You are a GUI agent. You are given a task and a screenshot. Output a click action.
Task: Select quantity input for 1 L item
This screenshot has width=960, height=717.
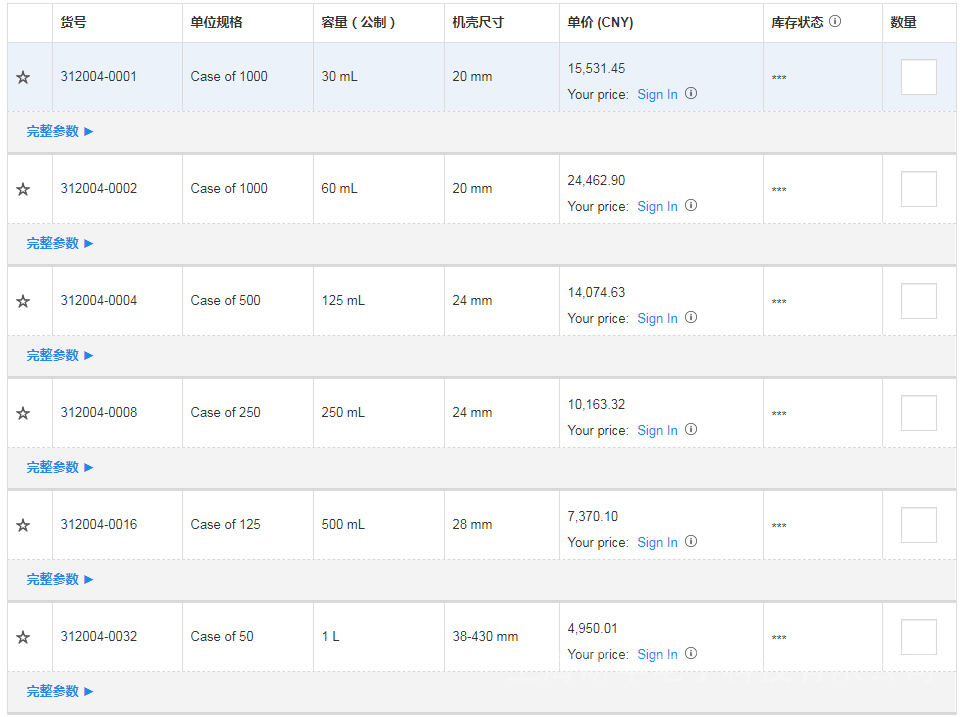click(918, 637)
